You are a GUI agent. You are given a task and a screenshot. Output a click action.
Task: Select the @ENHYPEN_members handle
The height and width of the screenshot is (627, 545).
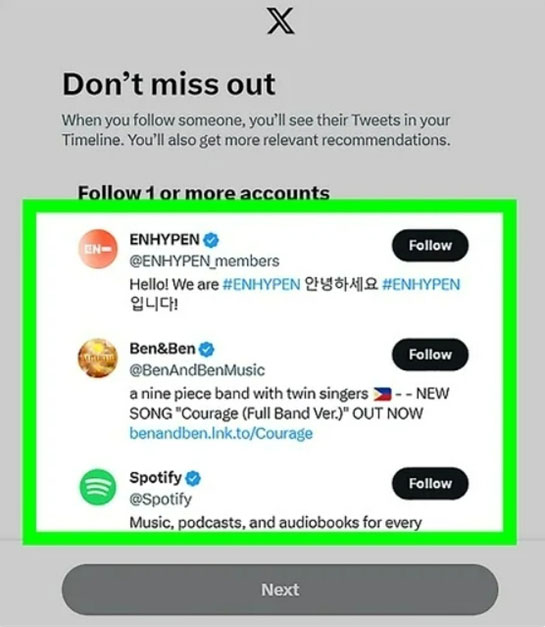204,261
